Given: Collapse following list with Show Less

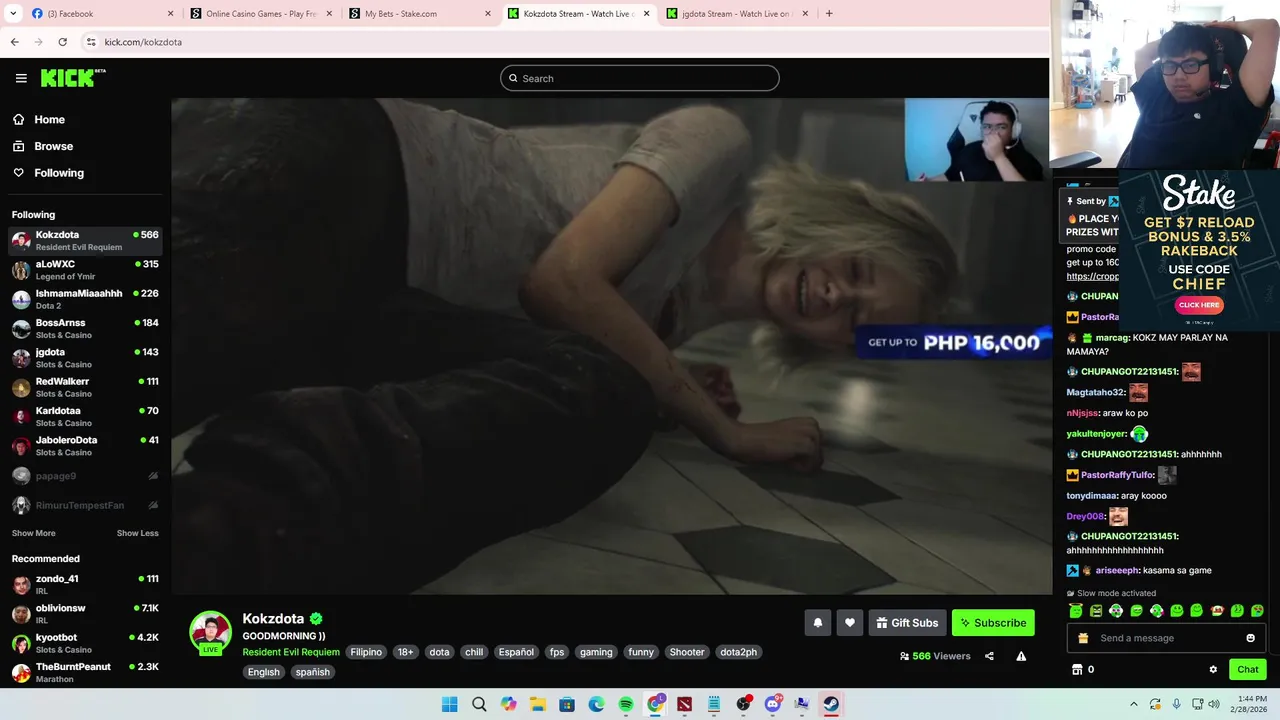Looking at the screenshot, I should click(138, 533).
